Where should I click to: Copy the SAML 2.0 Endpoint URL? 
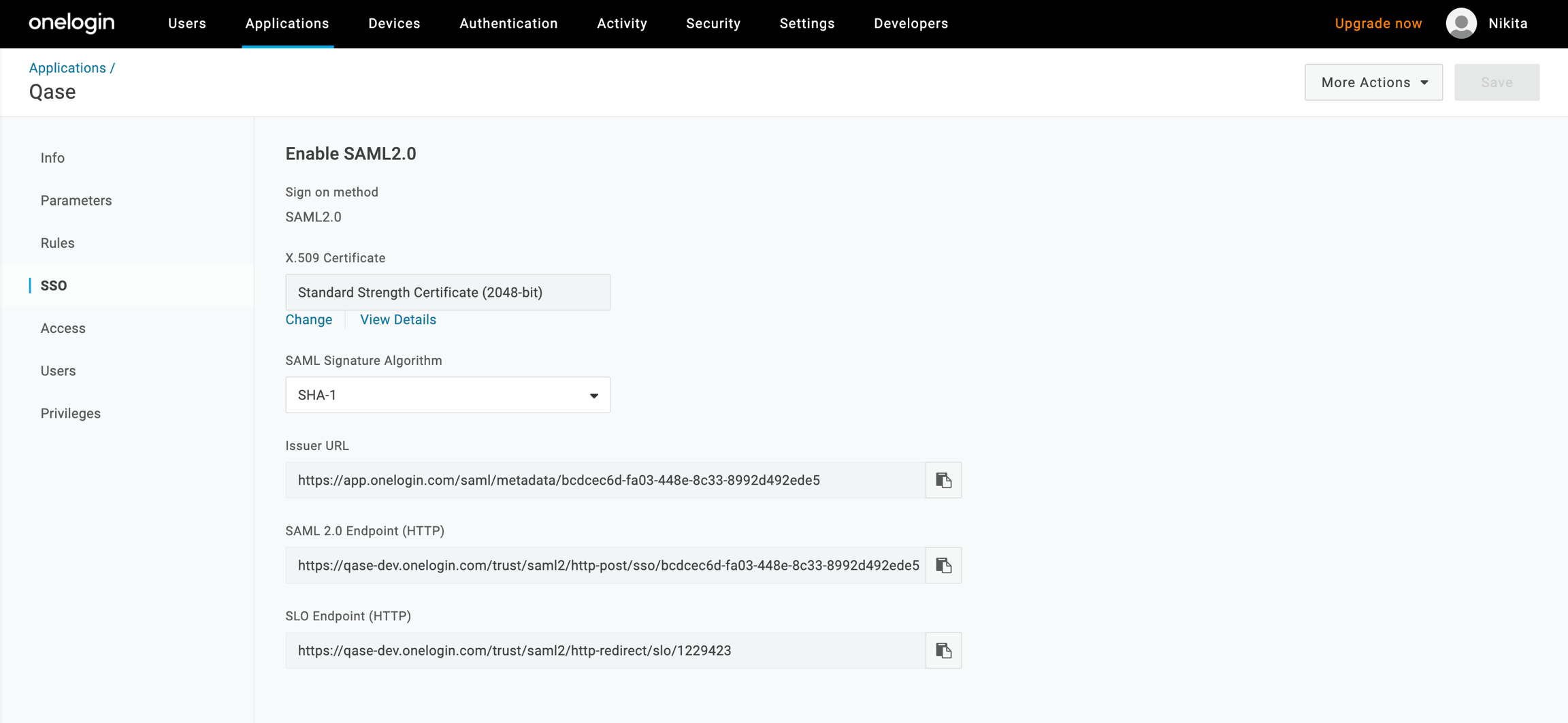coord(943,565)
